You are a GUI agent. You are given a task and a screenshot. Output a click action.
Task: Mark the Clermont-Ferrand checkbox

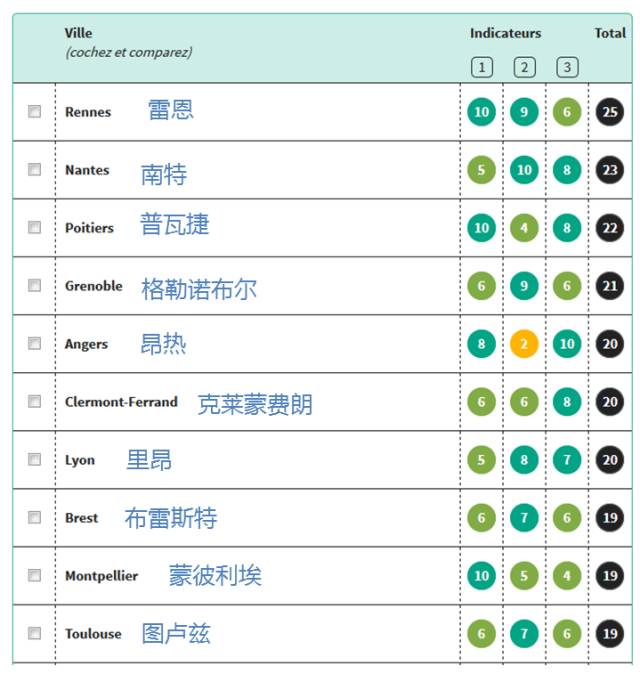[34, 401]
